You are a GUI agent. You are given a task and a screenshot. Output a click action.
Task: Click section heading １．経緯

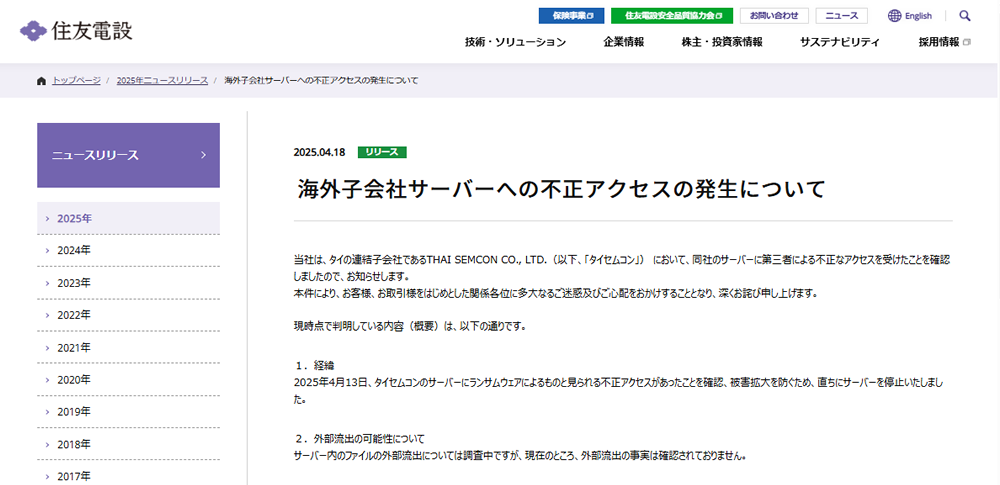pos(315,366)
